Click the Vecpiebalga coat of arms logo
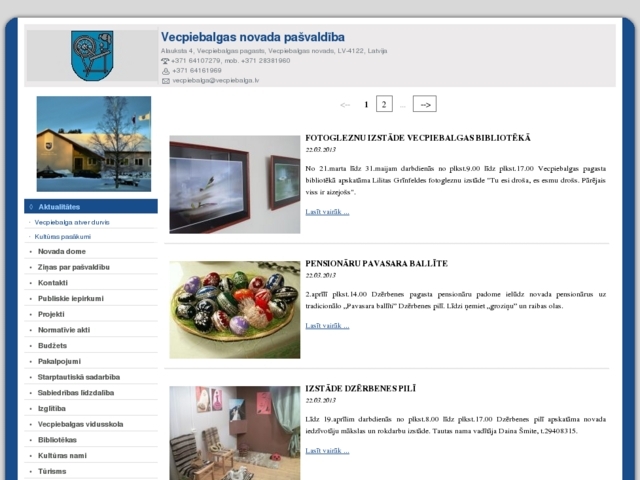640x480 pixels. click(x=92, y=56)
